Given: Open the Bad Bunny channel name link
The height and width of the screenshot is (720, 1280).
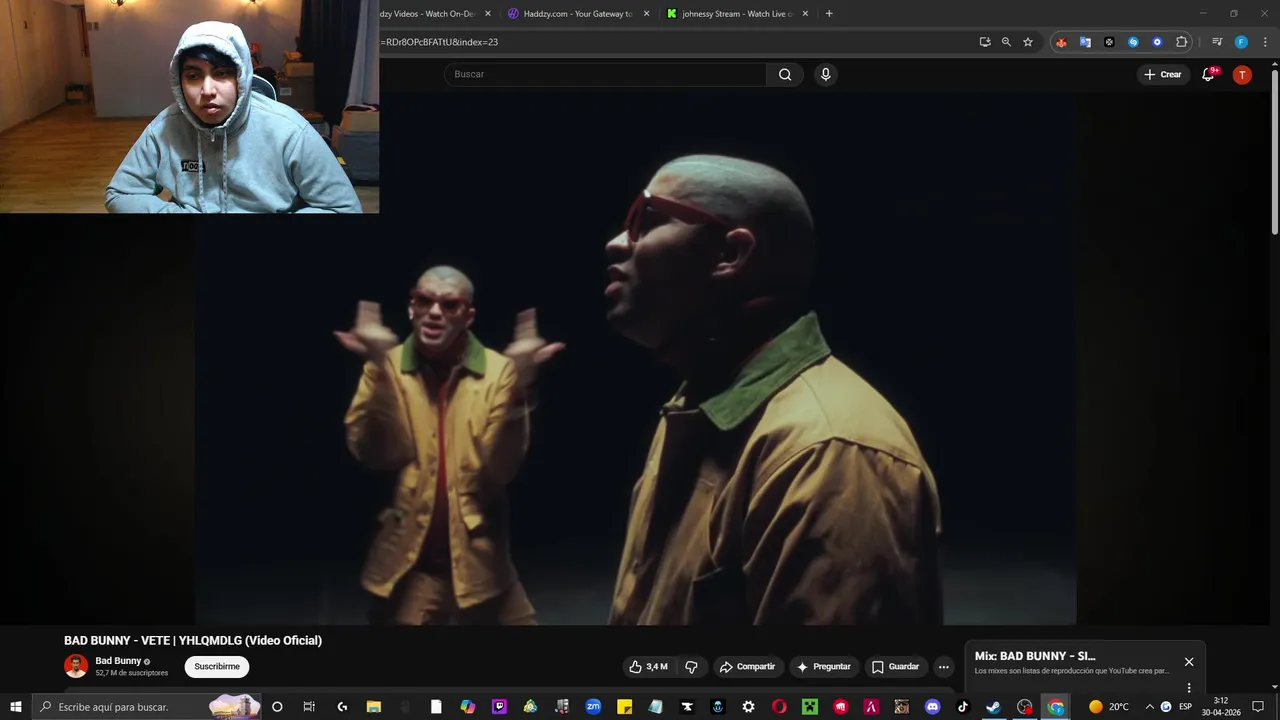Looking at the screenshot, I should [118, 661].
